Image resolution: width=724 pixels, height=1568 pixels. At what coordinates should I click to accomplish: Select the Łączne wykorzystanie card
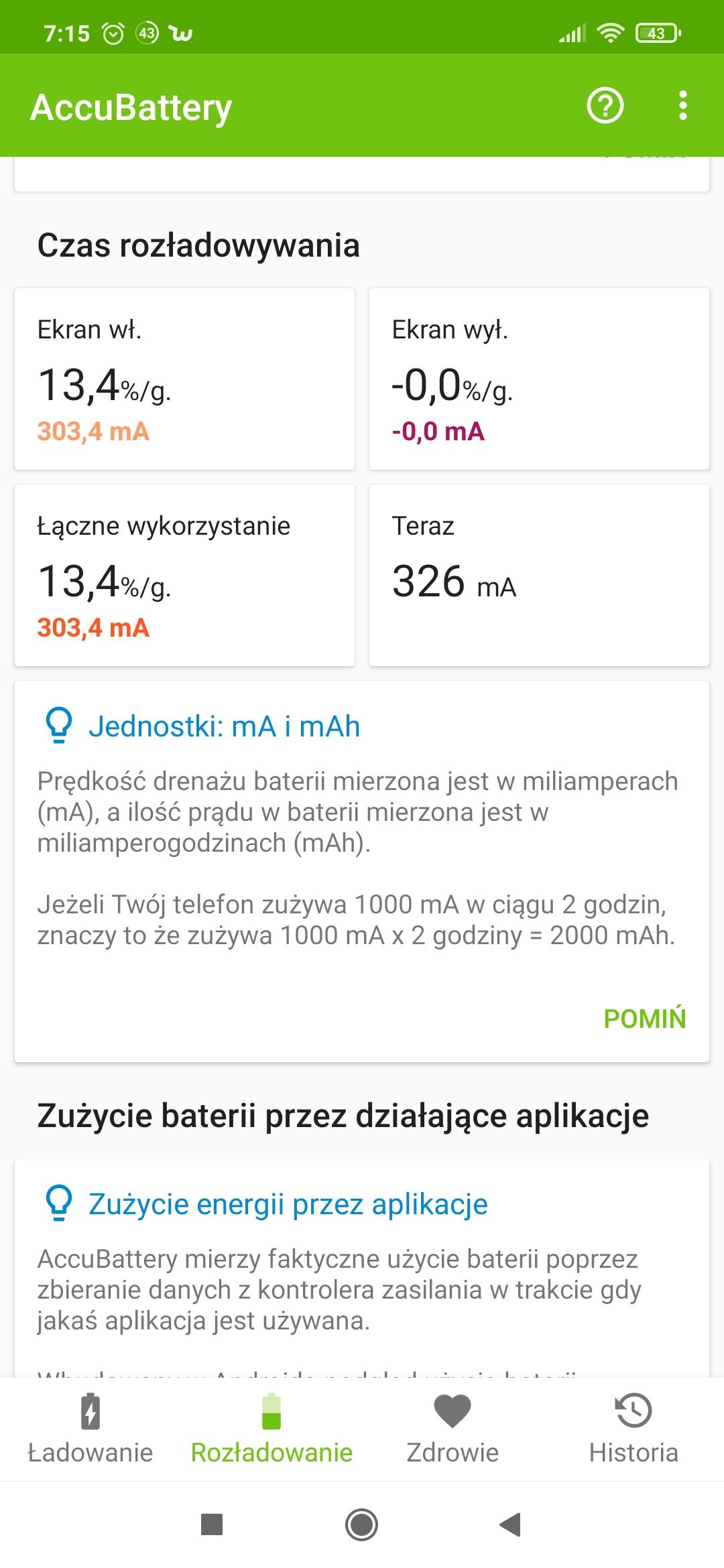(184, 575)
